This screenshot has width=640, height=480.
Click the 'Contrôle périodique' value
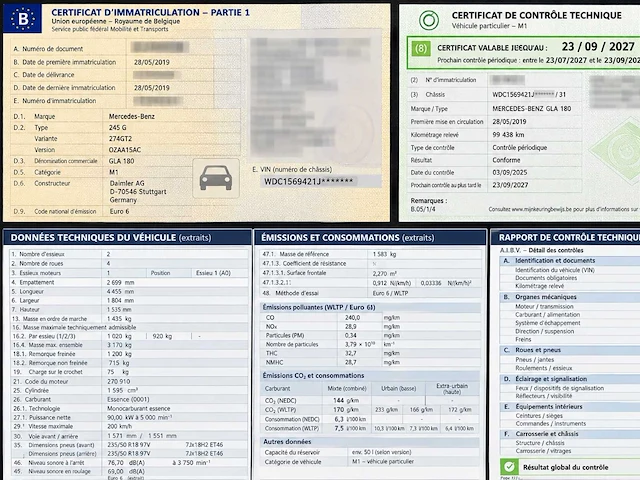click(x=520, y=147)
